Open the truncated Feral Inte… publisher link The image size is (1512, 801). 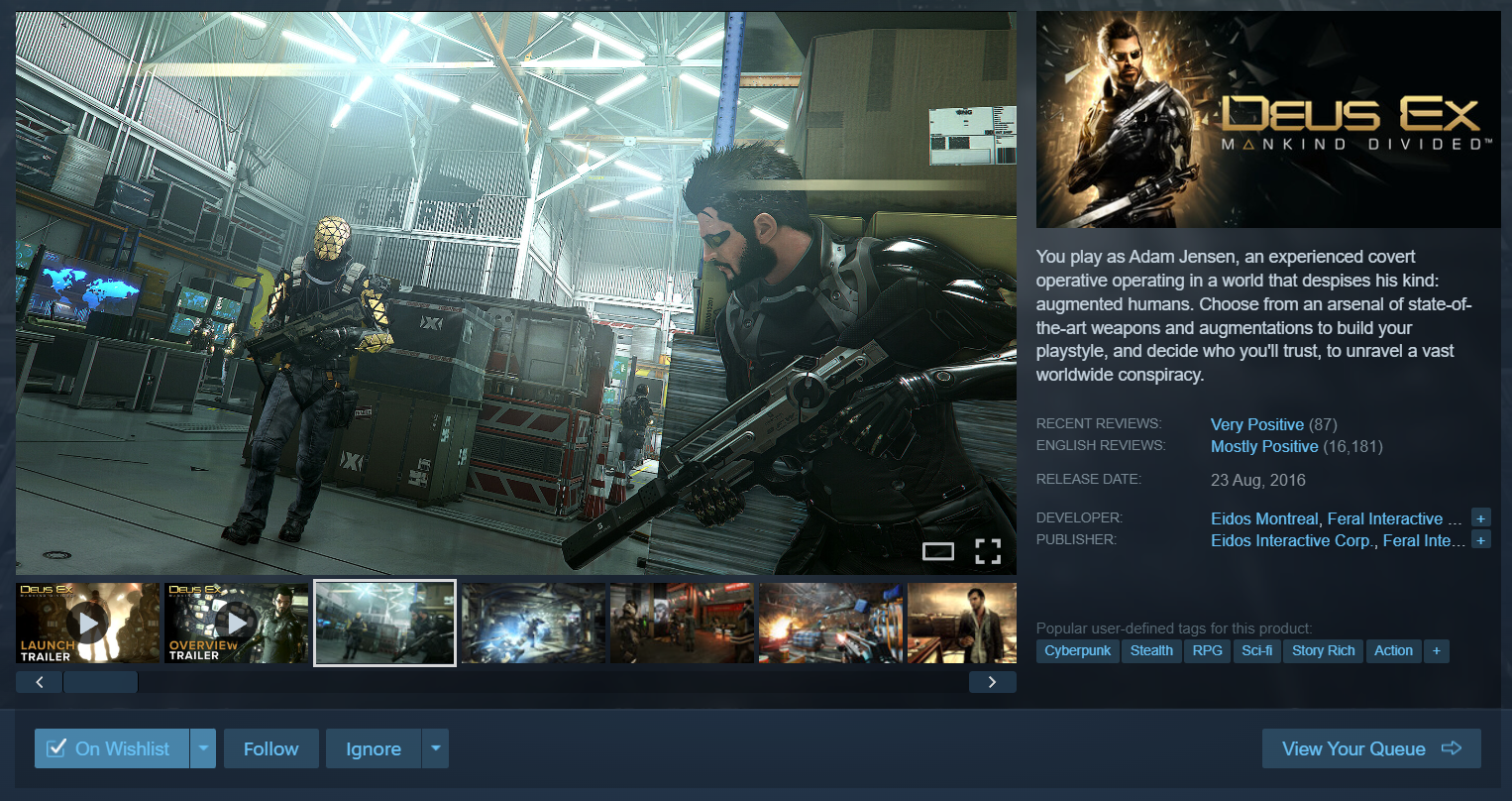[1424, 540]
